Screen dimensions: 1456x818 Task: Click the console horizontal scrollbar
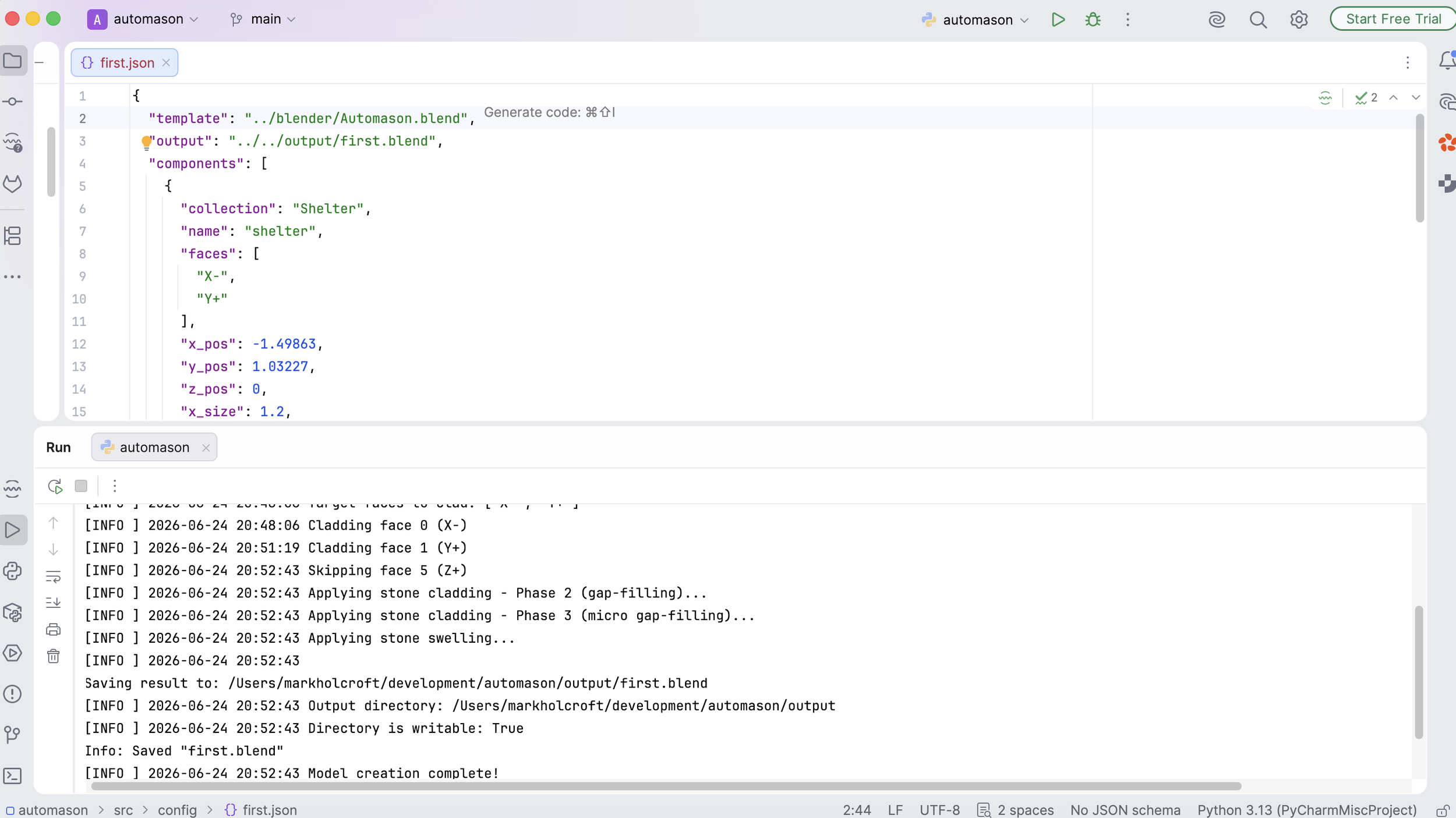pyautogui.click(x=666, y=787)
